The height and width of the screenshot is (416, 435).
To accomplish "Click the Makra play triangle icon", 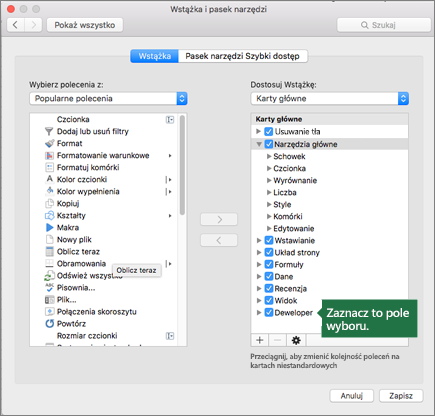I will tap(49, 227).
